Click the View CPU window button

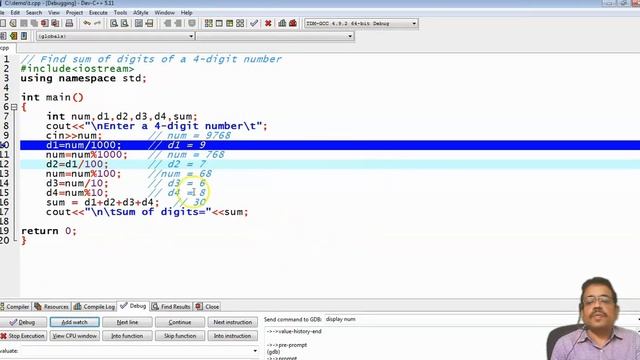tap(74, 336)
